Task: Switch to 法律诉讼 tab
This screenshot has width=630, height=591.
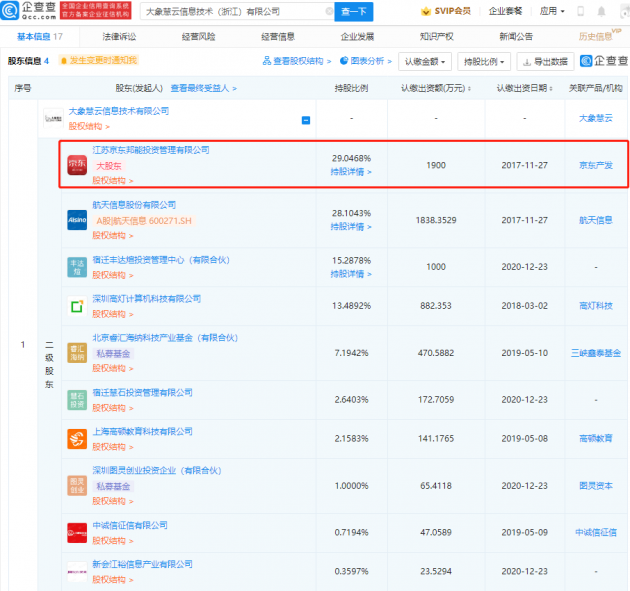Action: [x=119, y=37]
